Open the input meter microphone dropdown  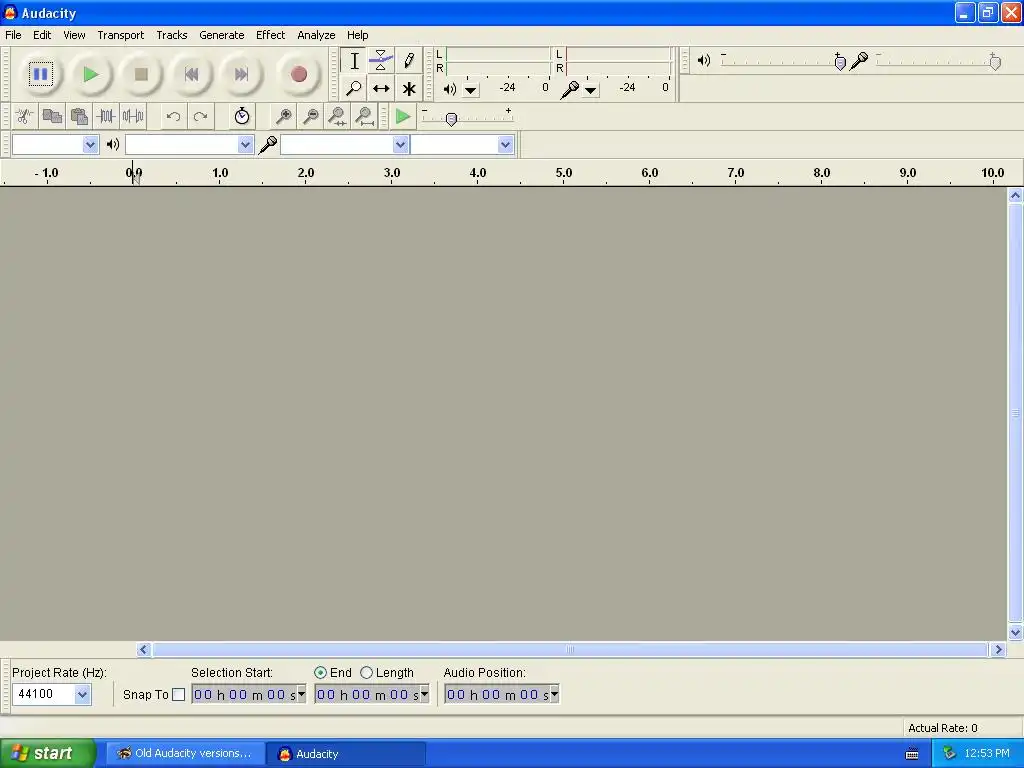point(591,90)
